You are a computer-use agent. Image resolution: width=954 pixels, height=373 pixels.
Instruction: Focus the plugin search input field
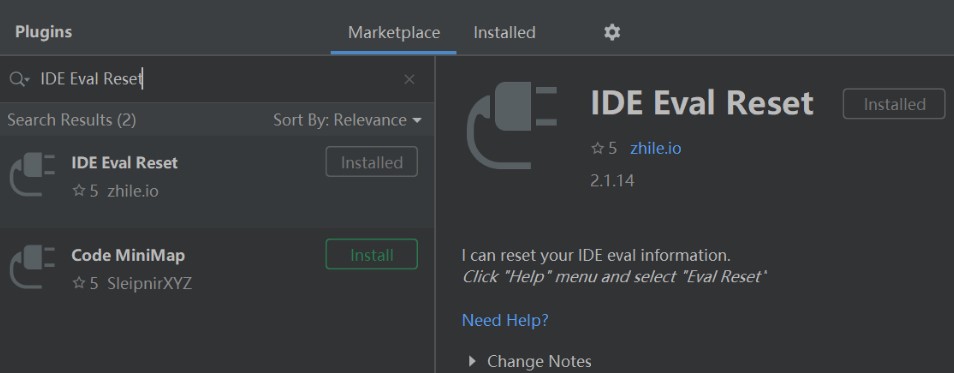[x=216, y=79]
